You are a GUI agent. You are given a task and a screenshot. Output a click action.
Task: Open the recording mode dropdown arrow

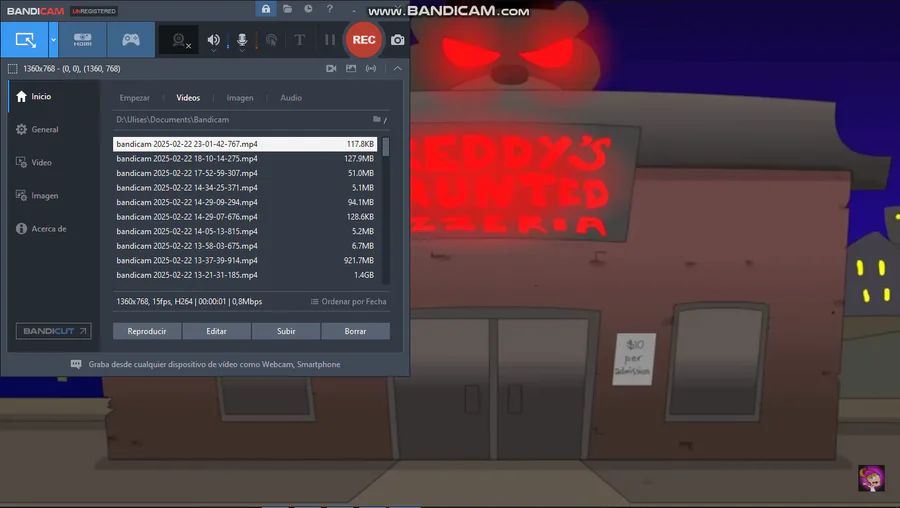pyautogui.click(x=53, y=40)
